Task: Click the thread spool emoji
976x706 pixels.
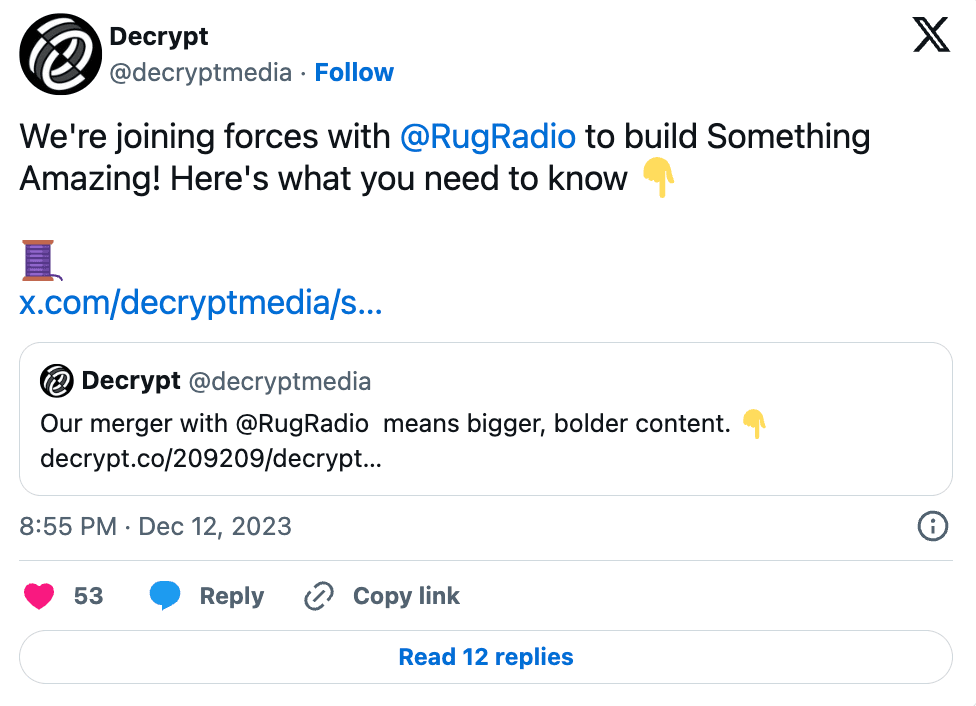Action: 39,260
